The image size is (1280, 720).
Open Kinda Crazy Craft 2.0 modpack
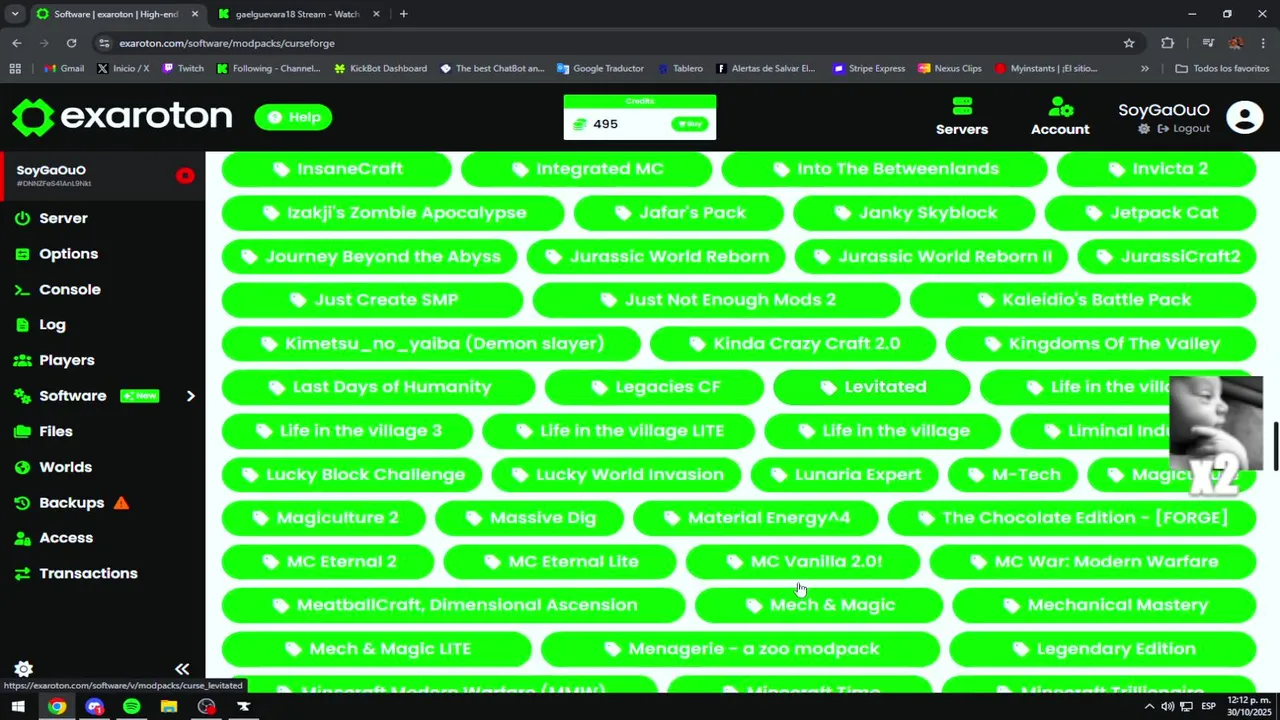(793, 344)
